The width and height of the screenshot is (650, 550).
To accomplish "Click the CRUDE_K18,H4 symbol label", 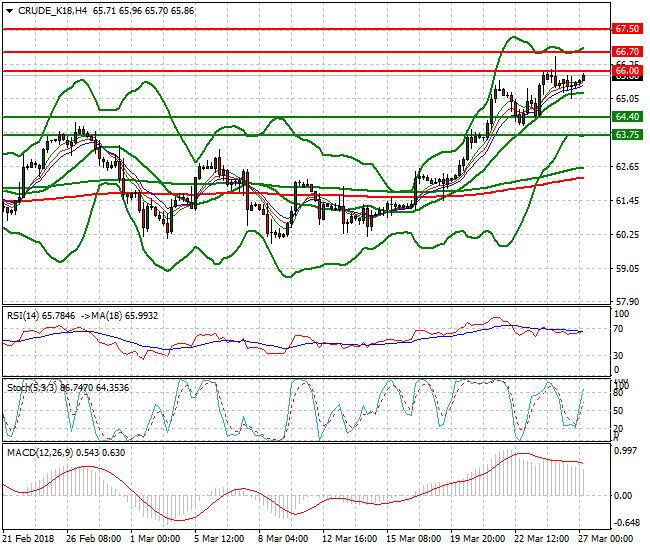I will click(53, 11).
